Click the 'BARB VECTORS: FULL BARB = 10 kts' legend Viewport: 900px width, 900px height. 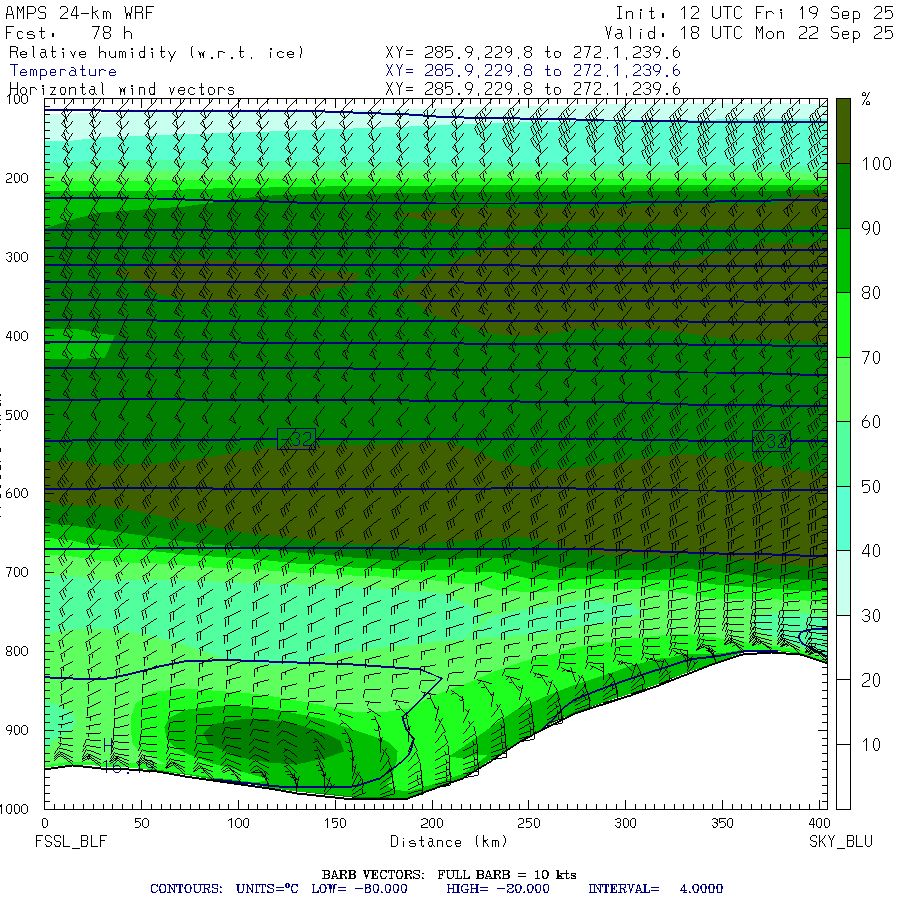449,875
